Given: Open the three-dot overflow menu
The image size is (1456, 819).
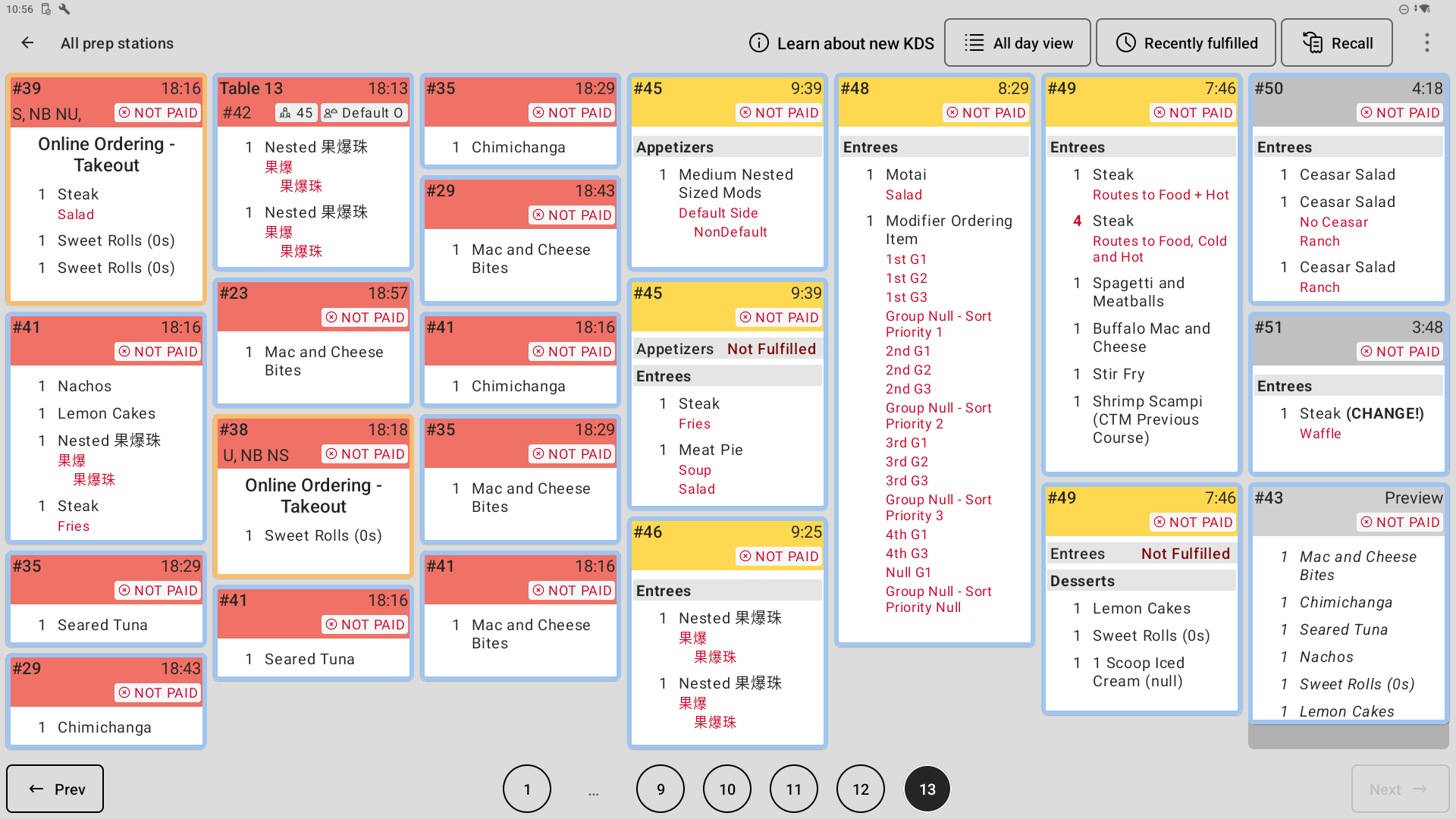Looking at the screenshot, I should click(x=1426, y=43).
